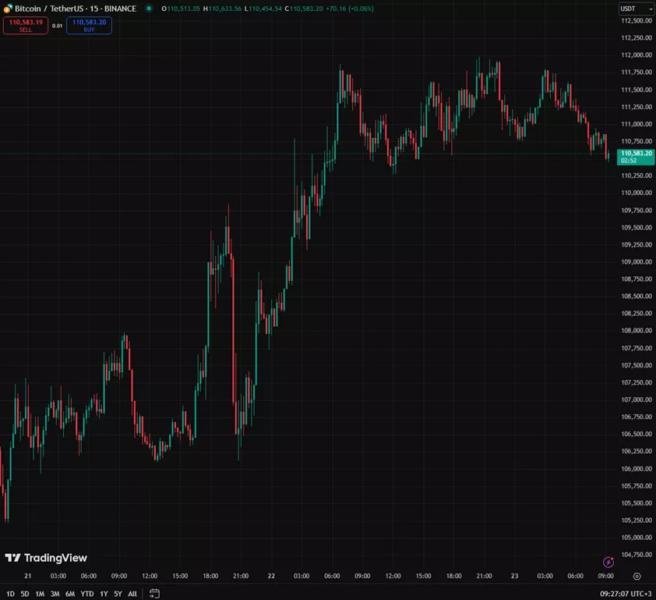
Task: Click the purple lightning replay icon
Action: coord(608,563)
